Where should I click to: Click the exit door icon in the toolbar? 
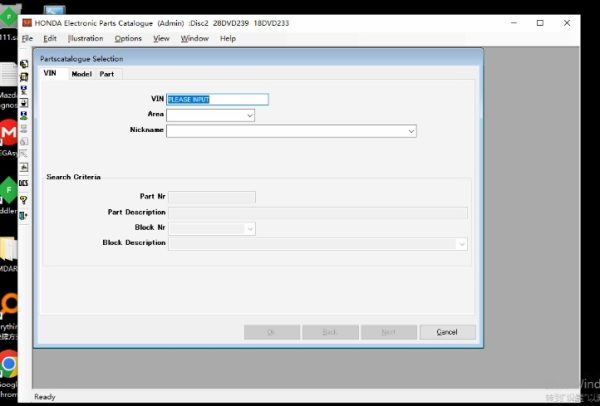tap(24, 215)
